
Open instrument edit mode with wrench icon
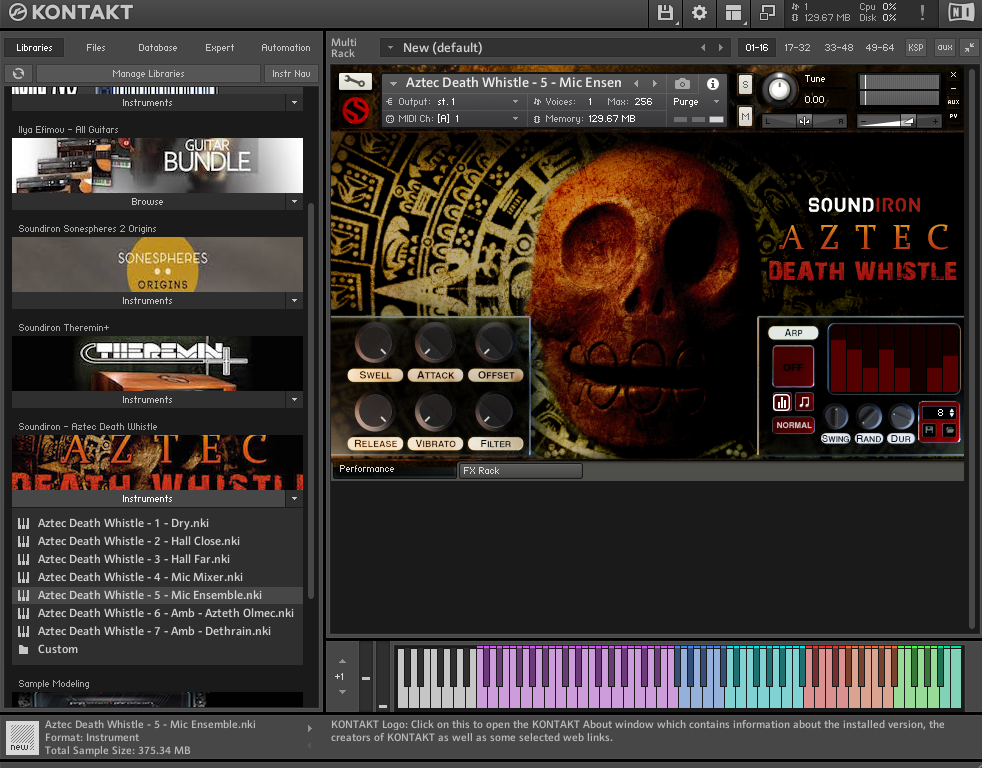[355, 81]
